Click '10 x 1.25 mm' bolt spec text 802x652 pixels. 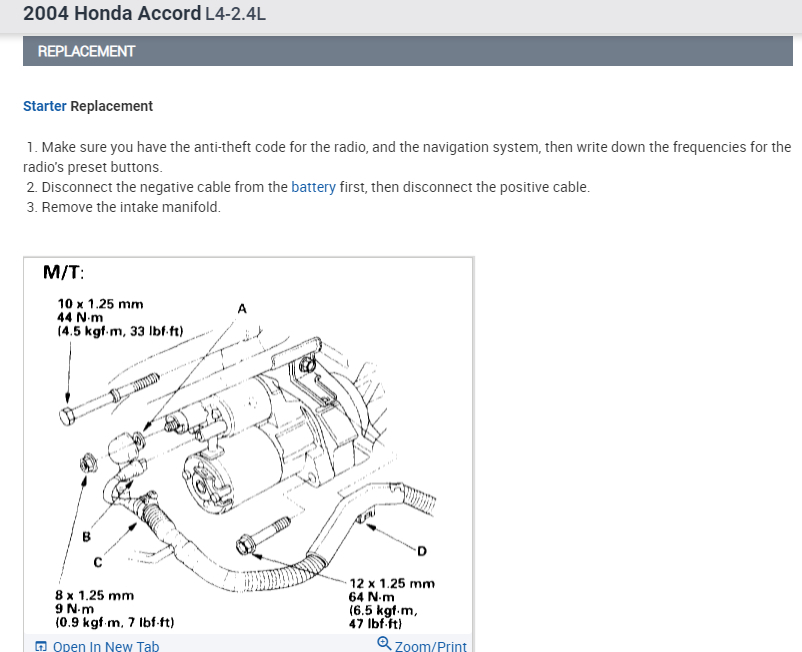coord(100,304)
